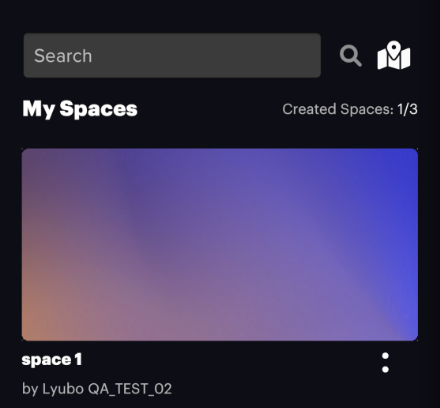The width and height of the screenshot is (440, 408).
Task: Expand more options next to space 1
Action: [385, 363]
